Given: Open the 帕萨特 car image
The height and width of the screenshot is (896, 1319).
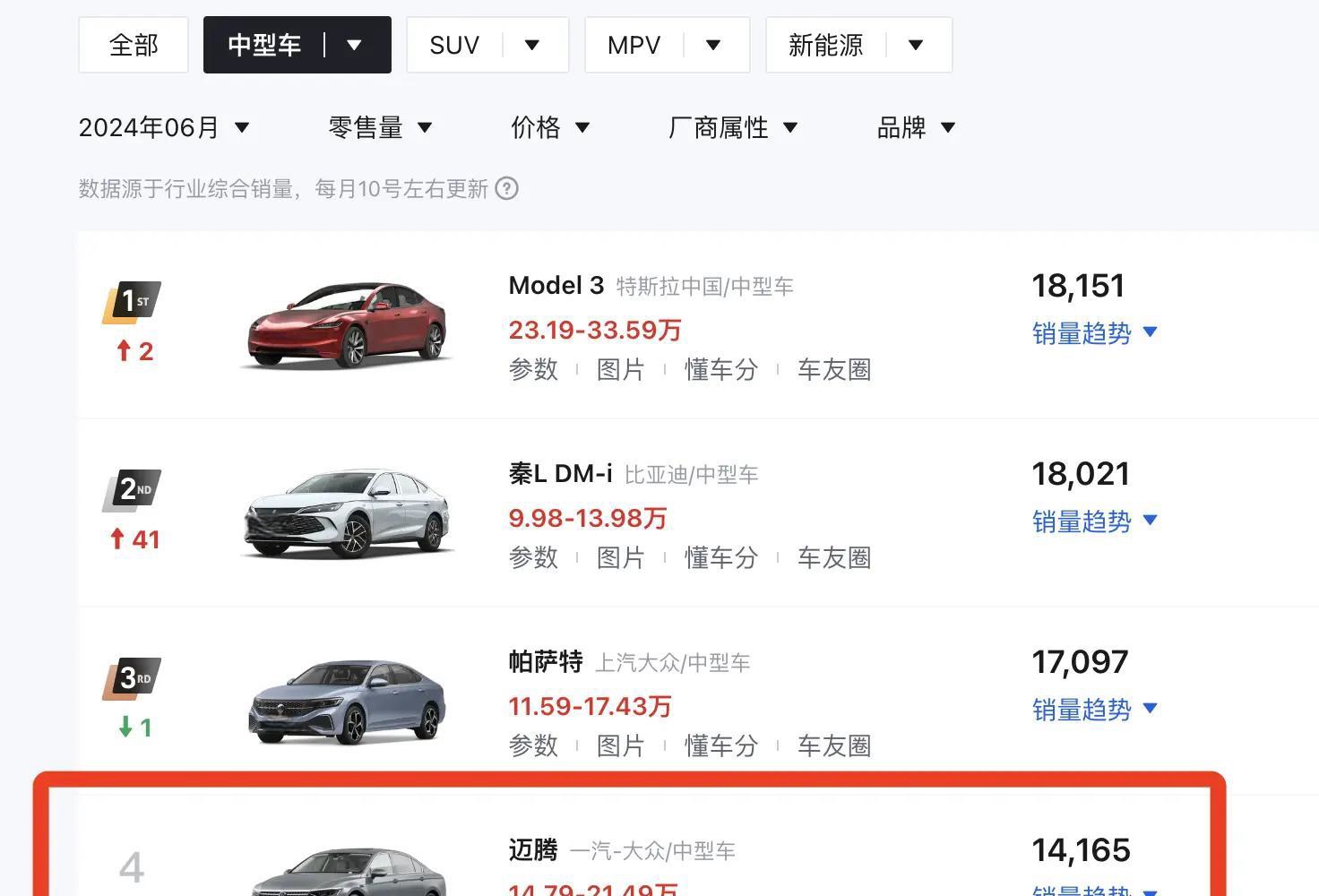Looking at the screenshot, I should 347,702.
